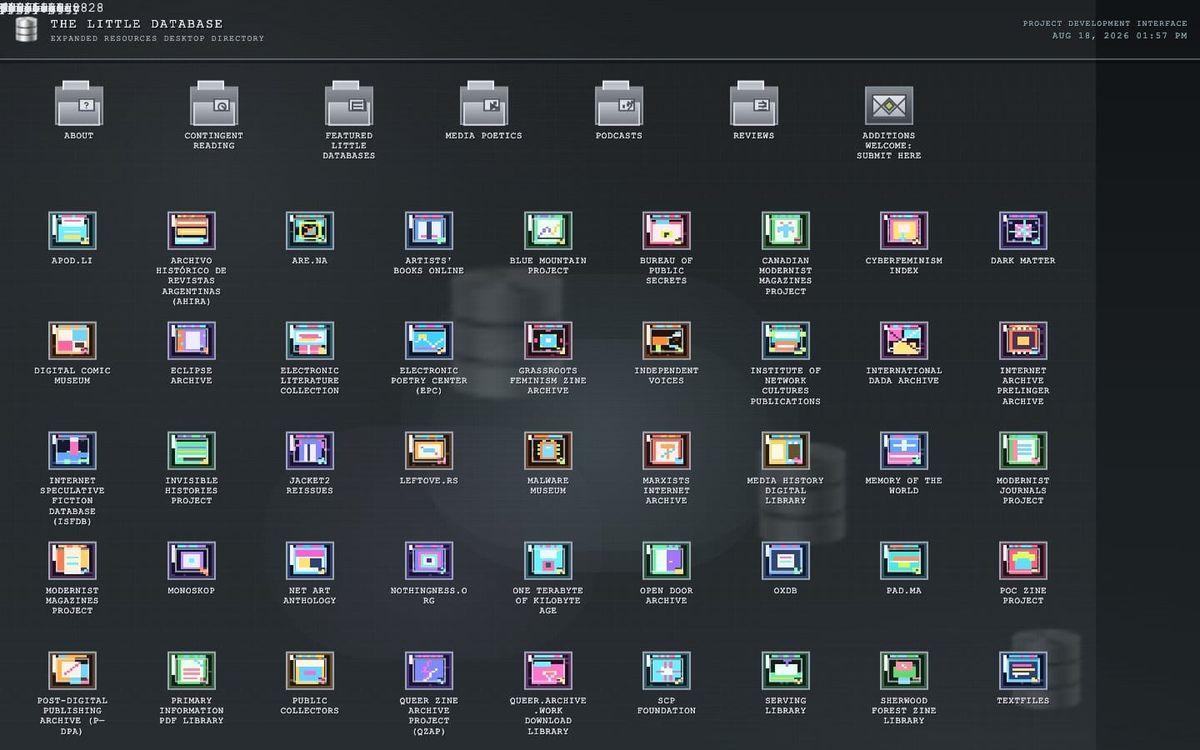Open the PAD.MA icon
The image size is (1200, 750).
click(905, 560)
